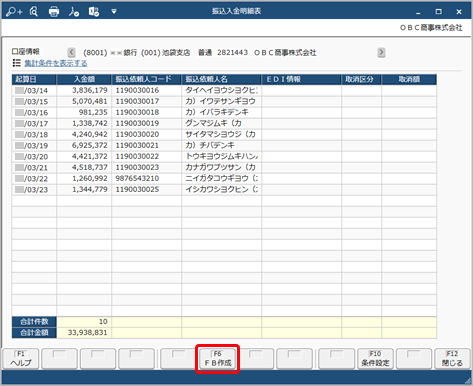Click the printer icon
Viewport: 473px width, 386px height.
click(54, 12)
